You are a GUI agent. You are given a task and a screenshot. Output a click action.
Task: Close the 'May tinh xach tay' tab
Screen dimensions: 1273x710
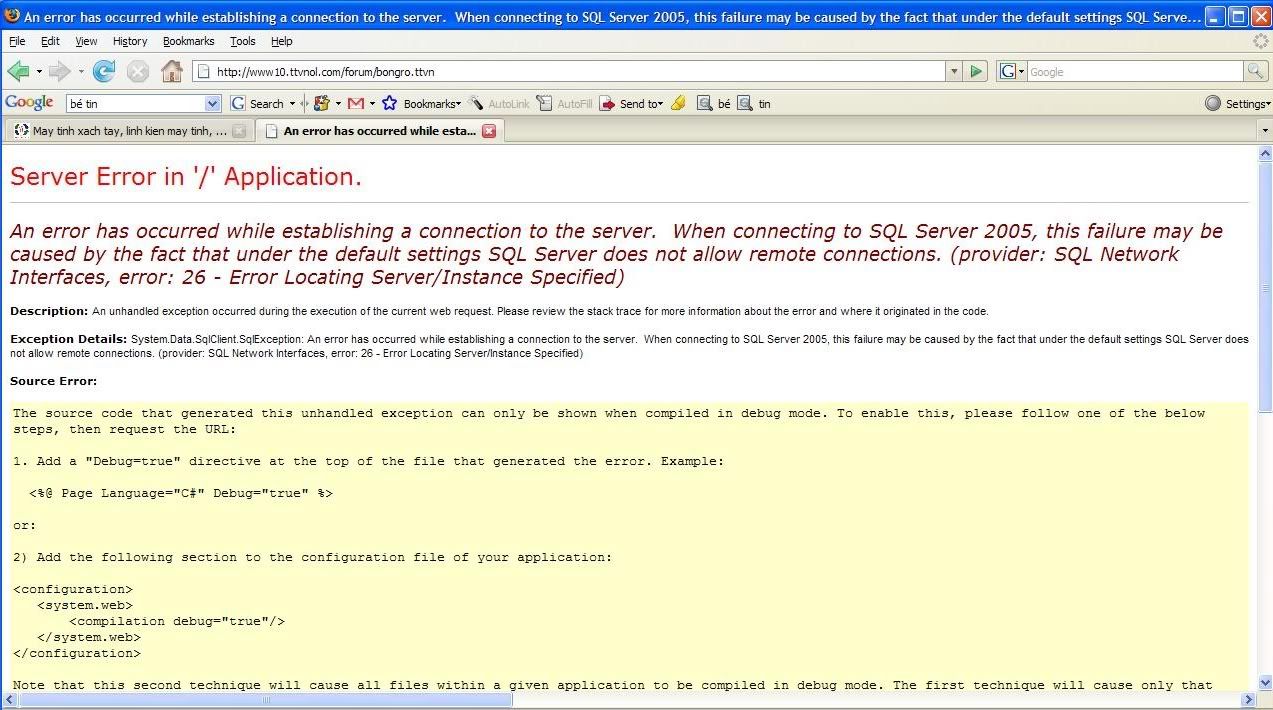pyautogui.click(x=239, y=131)
